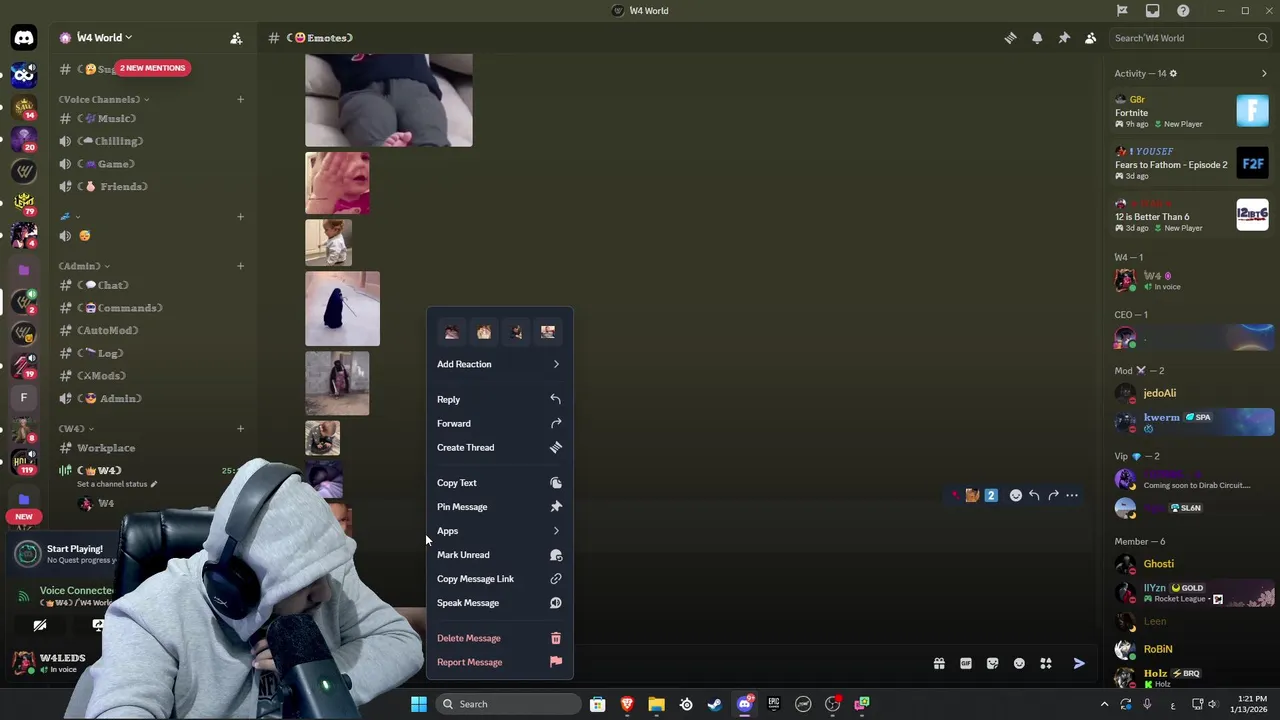Viewport: 1280px width, 720px height.
Task: Choose Copy Text from the context menu
Action: click(x=499, y=483)
